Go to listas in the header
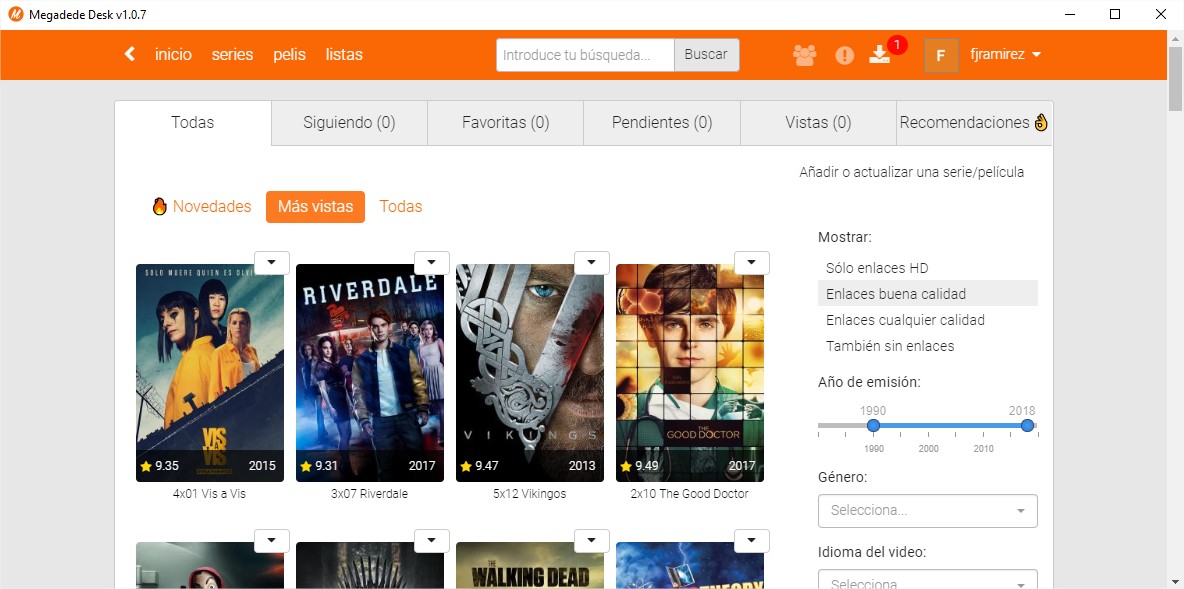Image resolution: width=1184 pixels, height=589 pixels. click(x=344, y=54)
